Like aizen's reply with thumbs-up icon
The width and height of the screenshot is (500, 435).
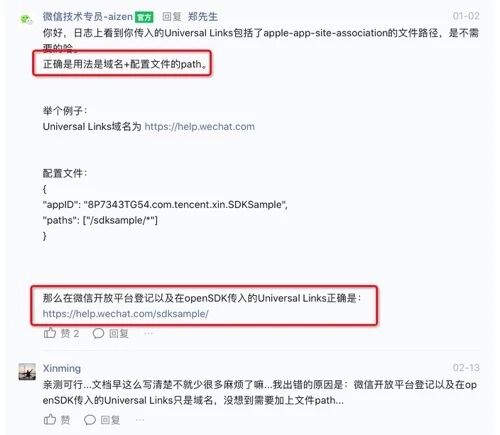[50, 333]
